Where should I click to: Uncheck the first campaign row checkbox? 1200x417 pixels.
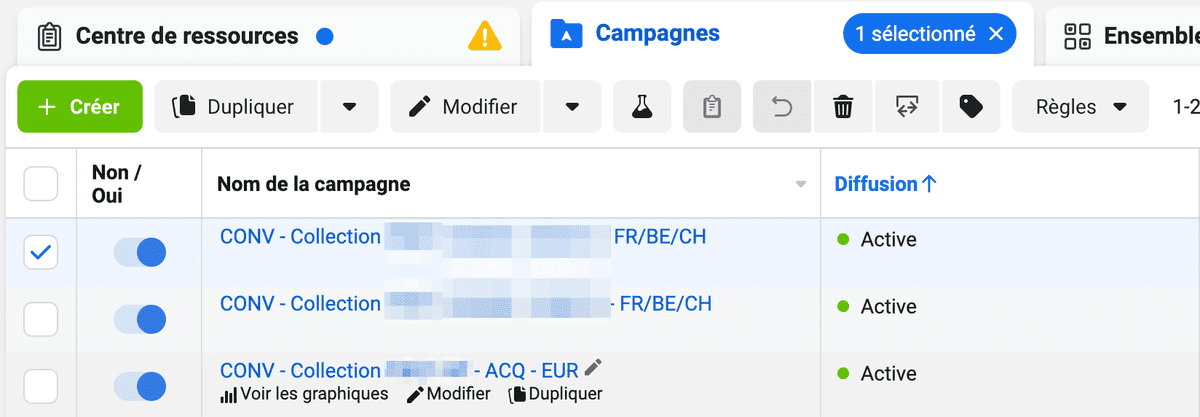[x=40, y=253]
